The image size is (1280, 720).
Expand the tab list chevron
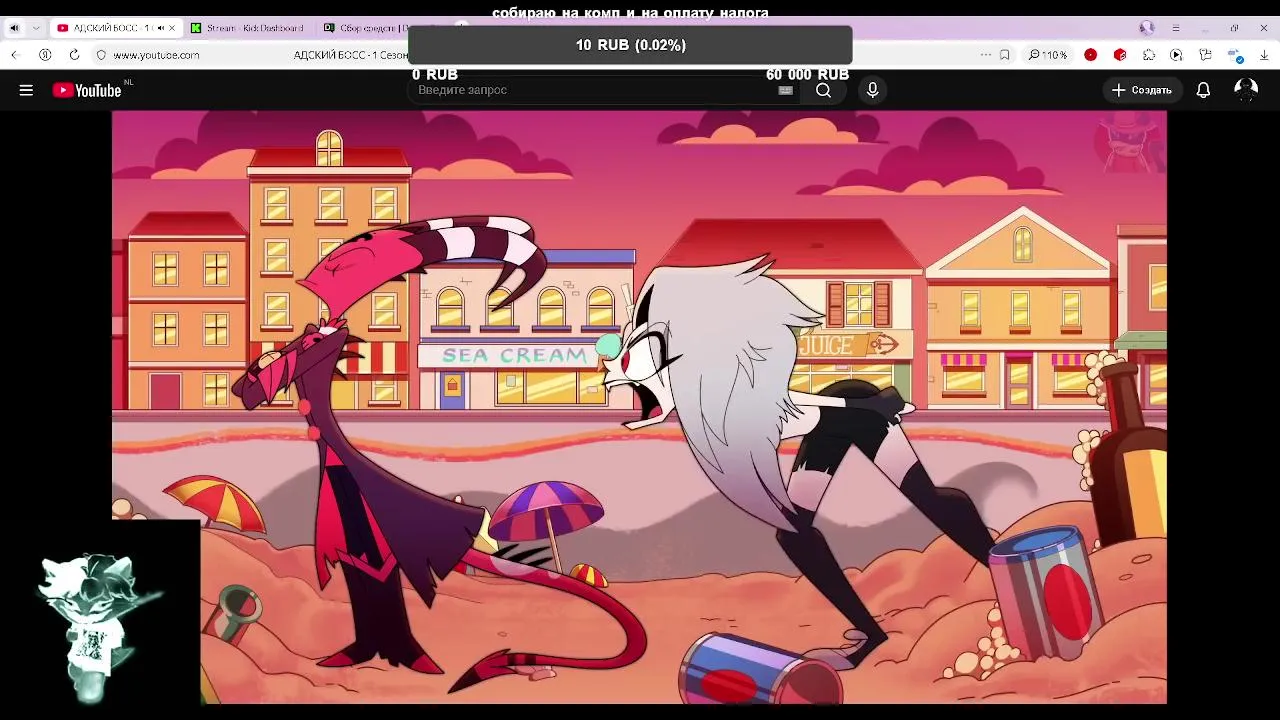click(36, 28)
